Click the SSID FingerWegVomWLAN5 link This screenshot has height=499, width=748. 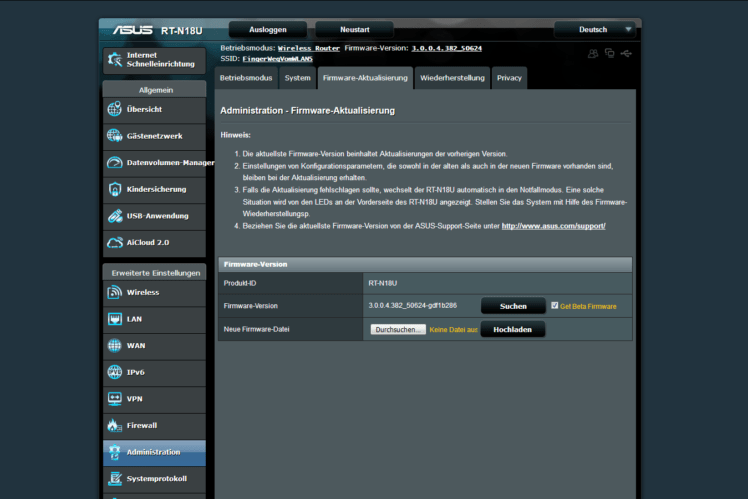click(277, 59)
